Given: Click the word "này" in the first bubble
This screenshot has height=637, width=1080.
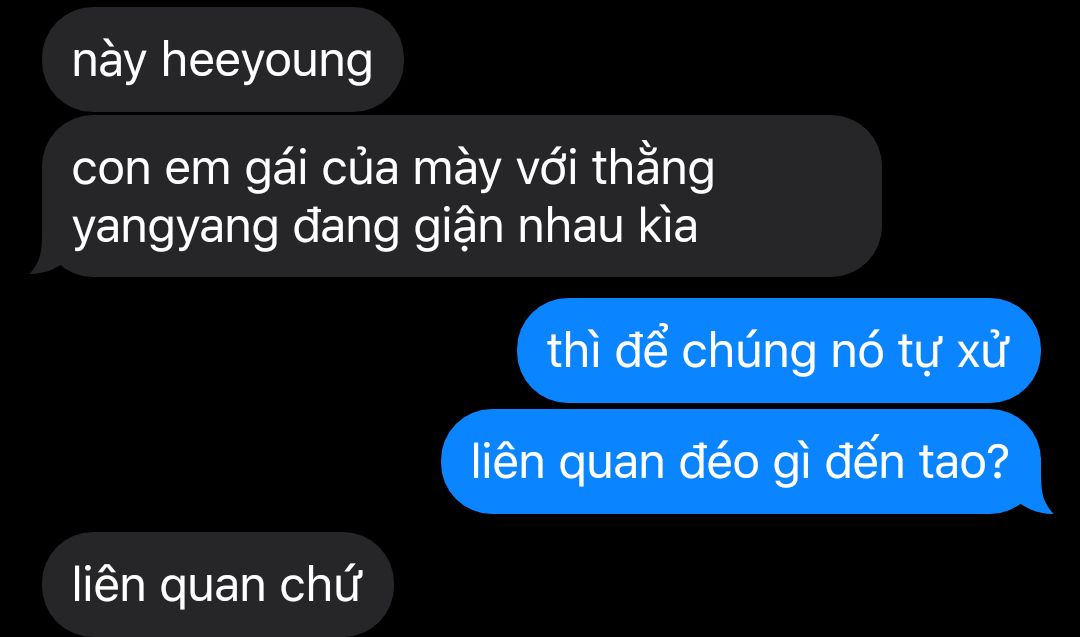Looking at the screenshot, I should pos(109,62).
